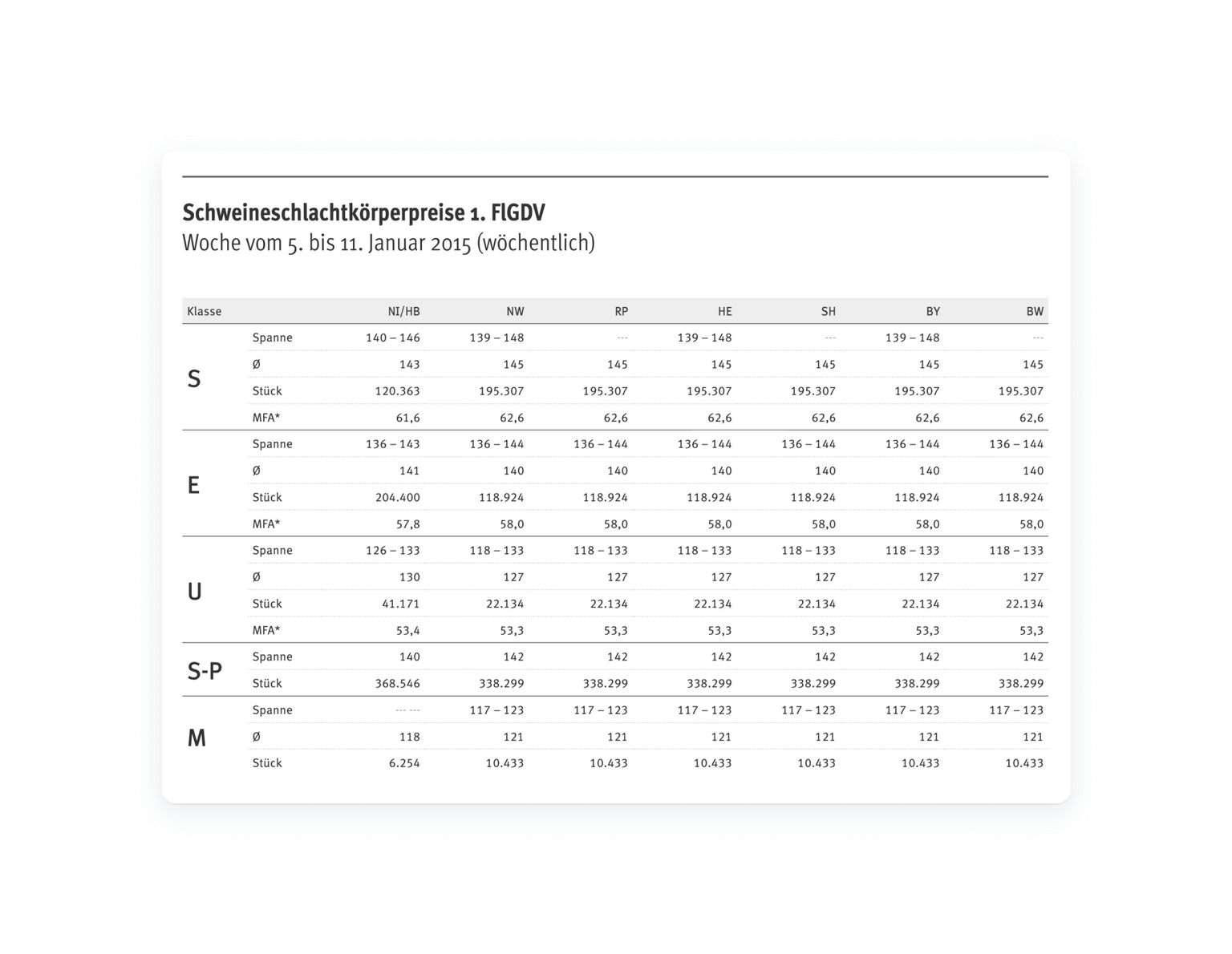Click the 'Ø' row label in class M

tap(257, 737)
